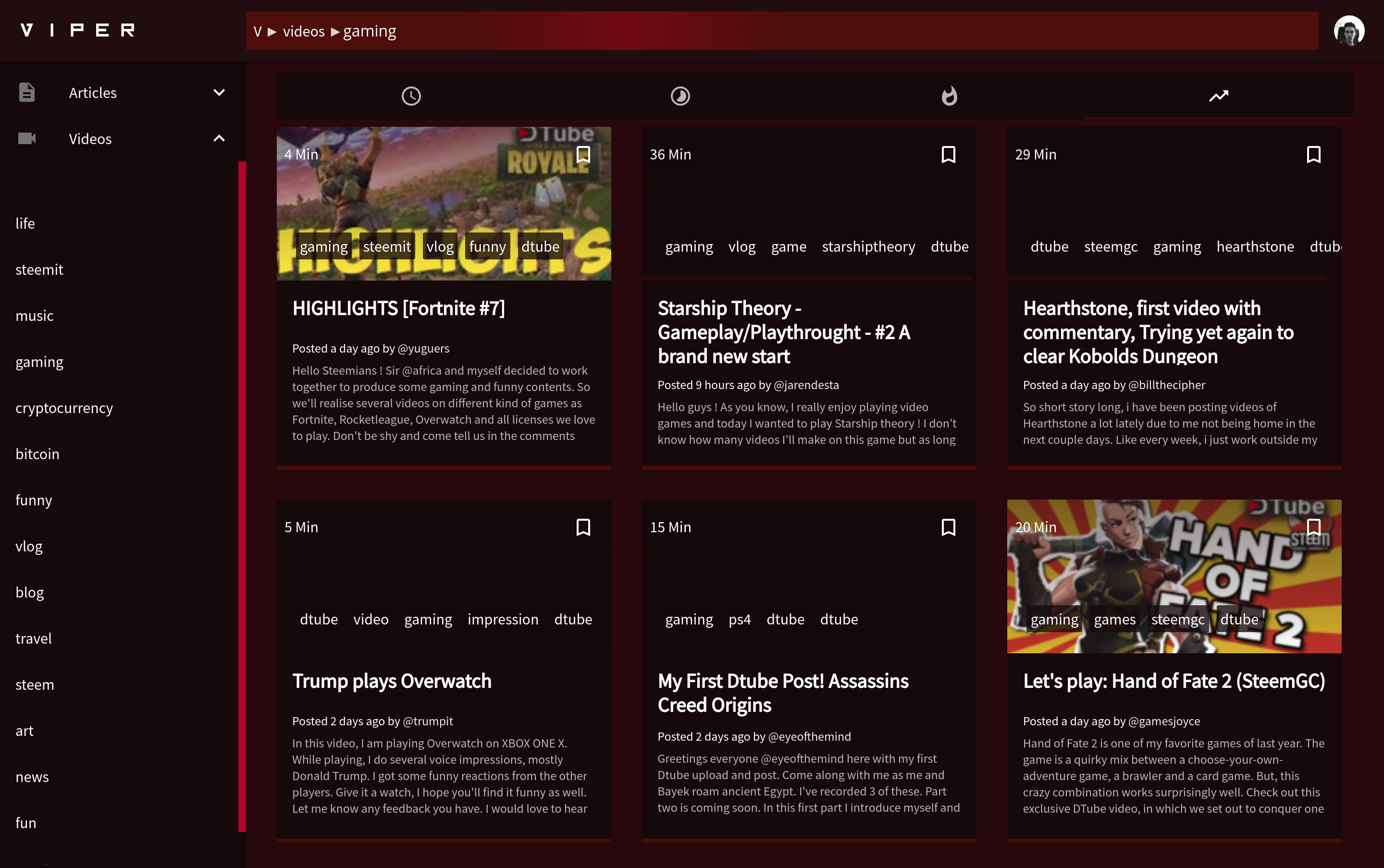
Task: Open the Hand of Fate 2 thumbnail
Action: (x=1174, y=576)
